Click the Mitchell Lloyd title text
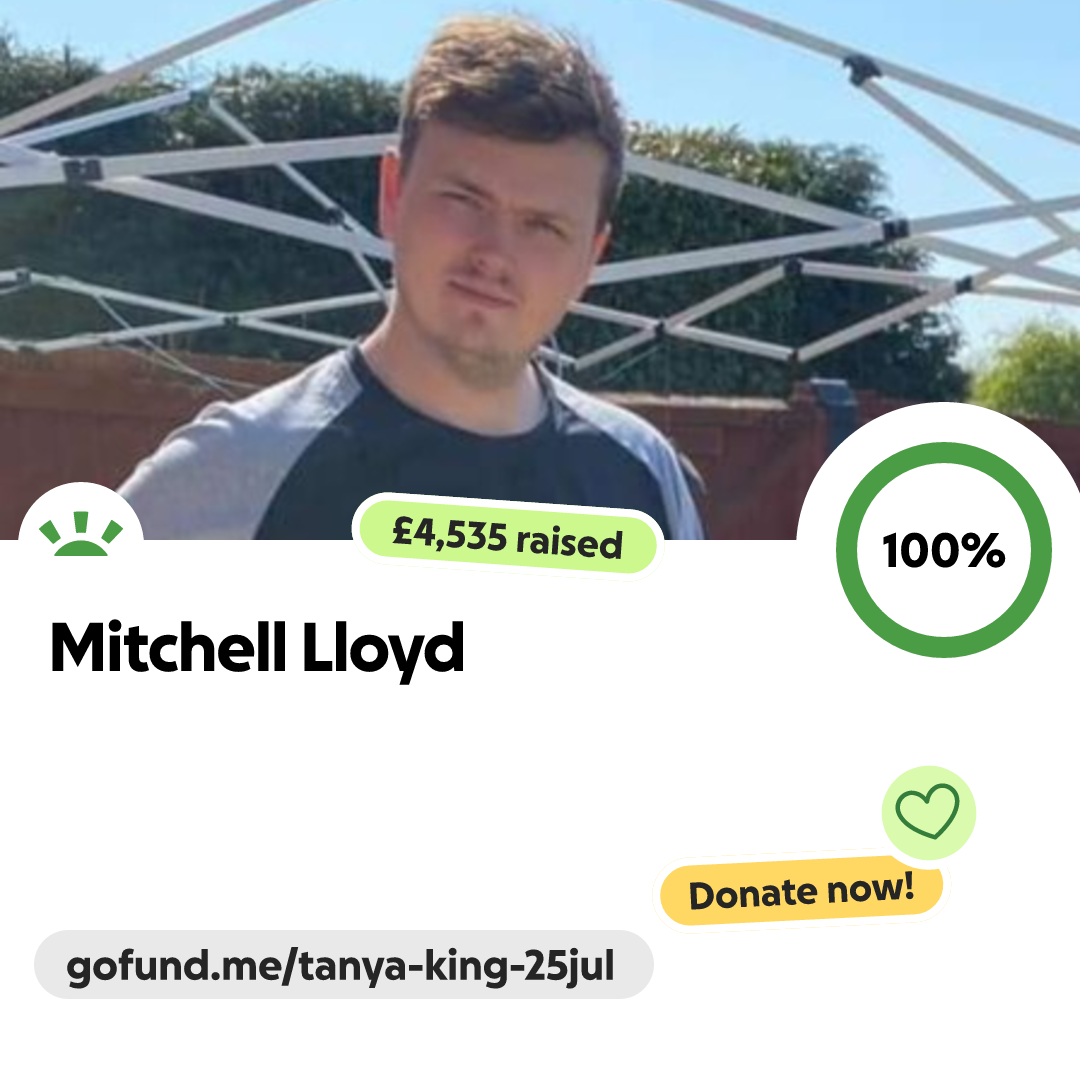The image size is (1080, 1080). click(x=257, y=648)
